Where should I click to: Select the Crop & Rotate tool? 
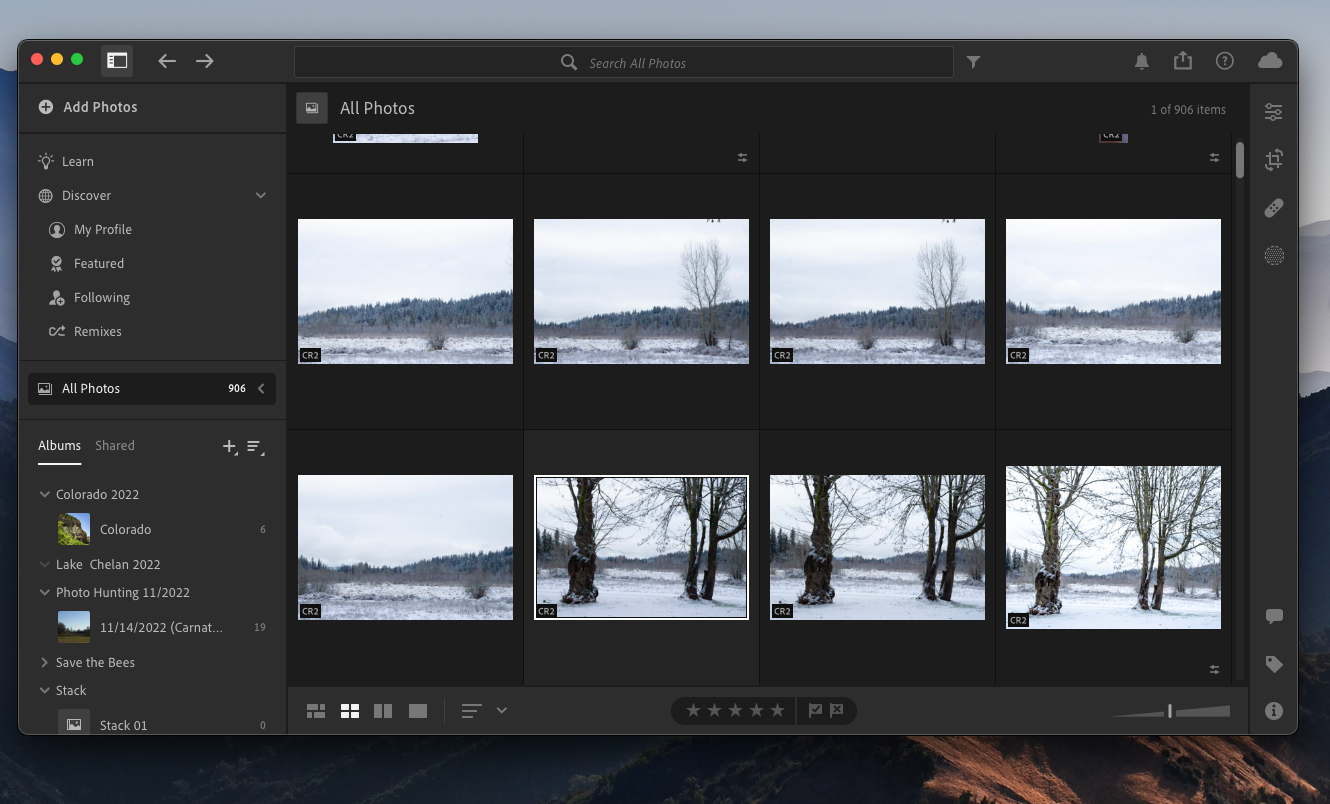tap(1273, 160)
